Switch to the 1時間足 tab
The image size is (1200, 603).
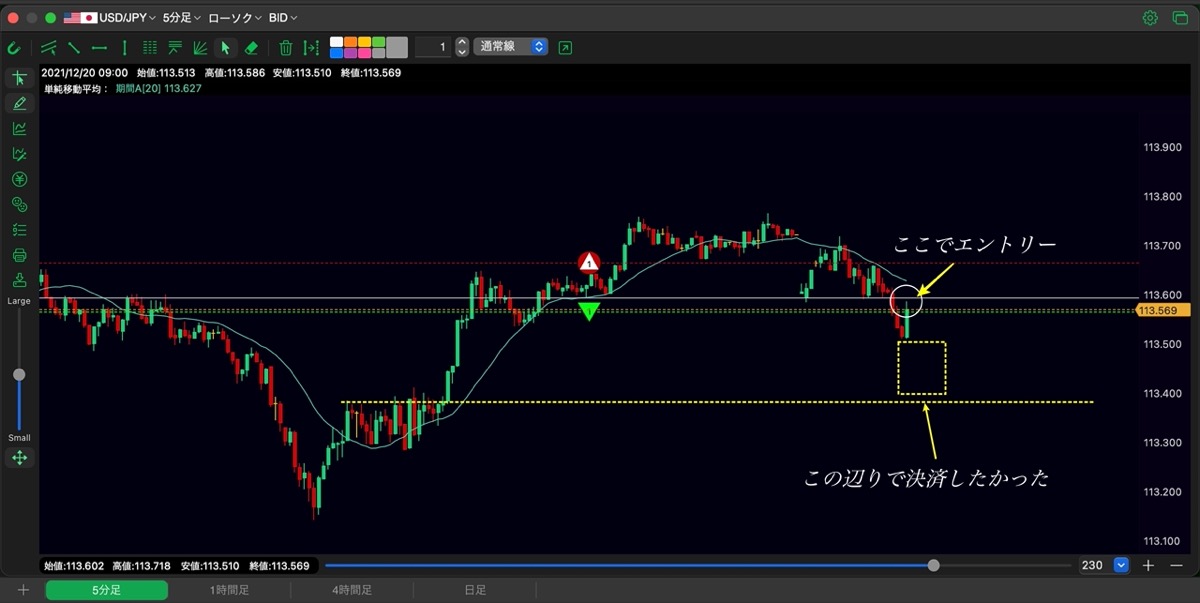(x=229, y=590)
